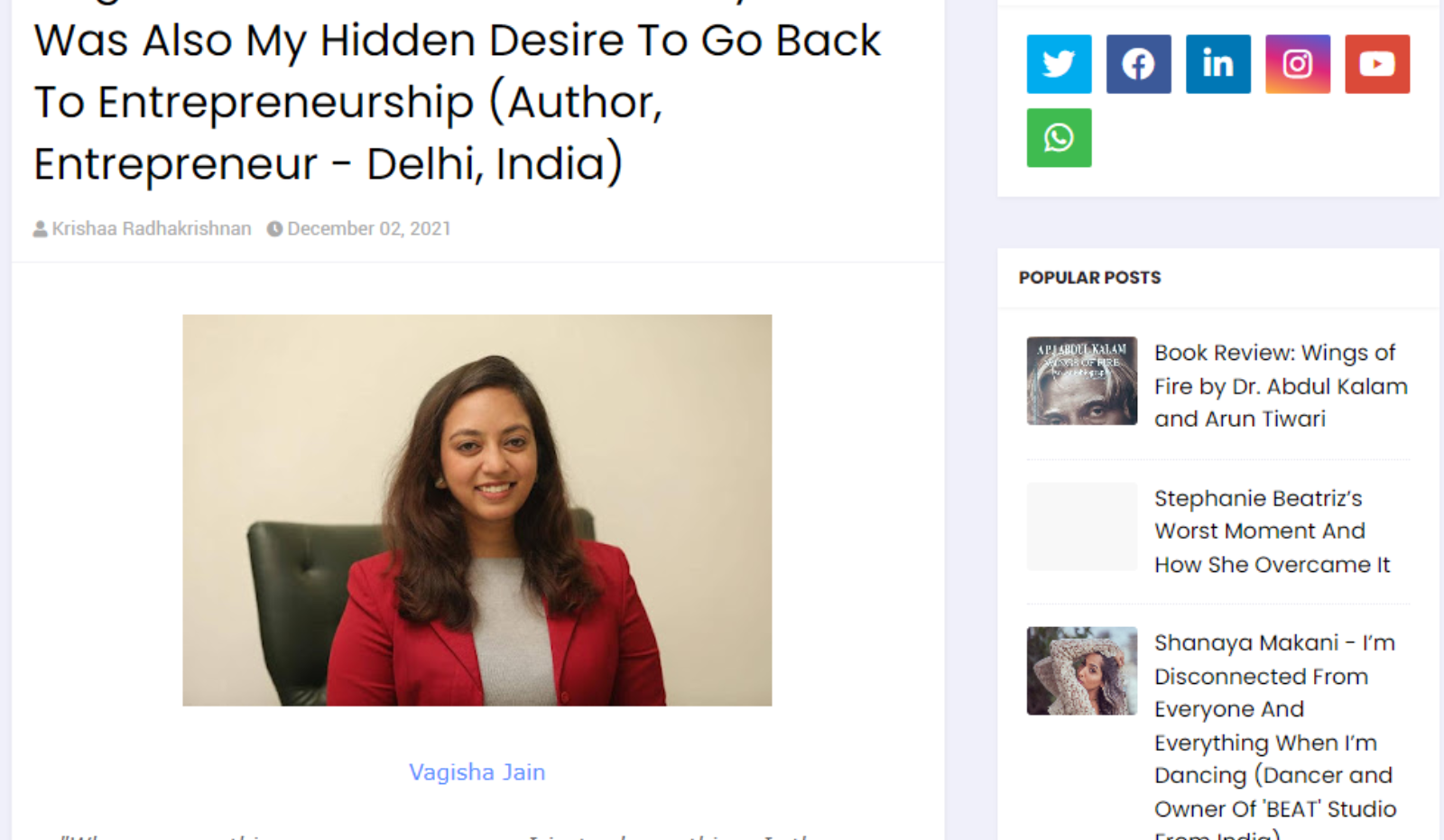
Task: Open the Twitter social link
Action: click(x=1059, y=64)
